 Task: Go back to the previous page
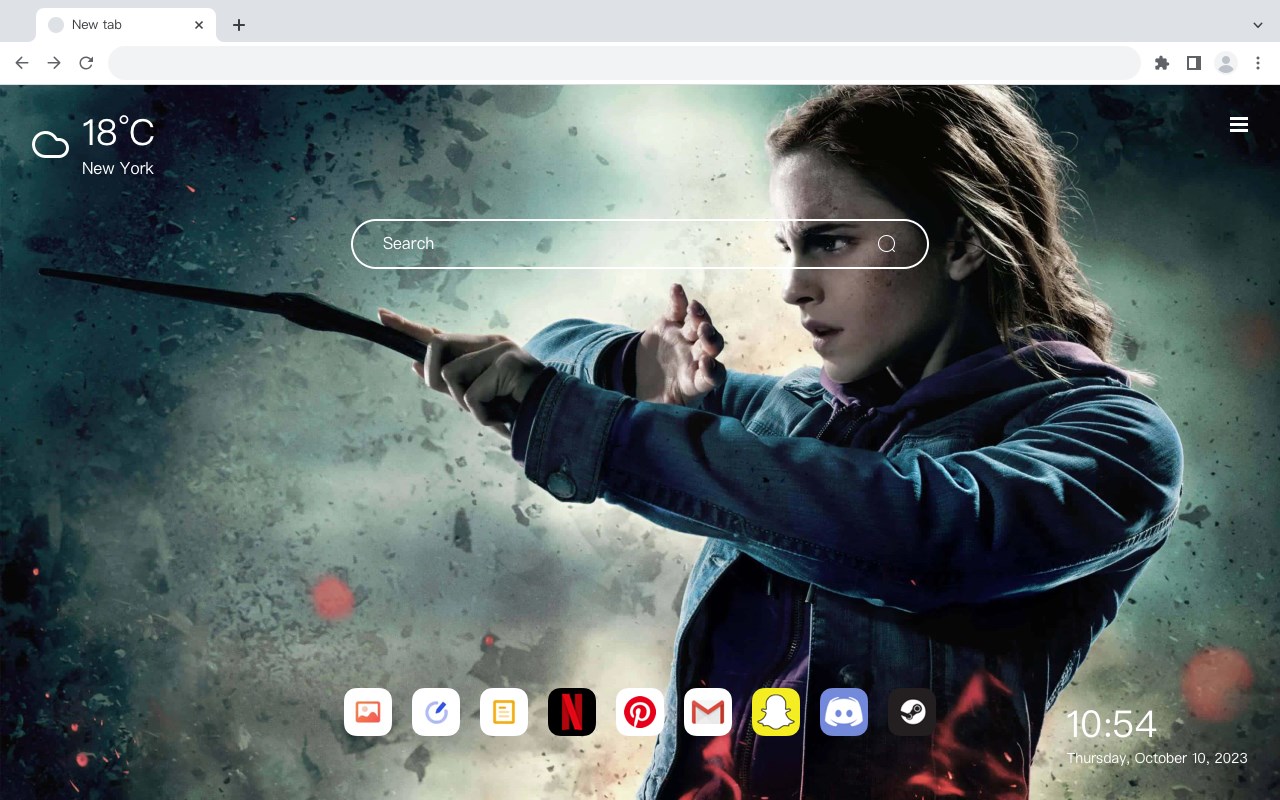coord(22,63)
